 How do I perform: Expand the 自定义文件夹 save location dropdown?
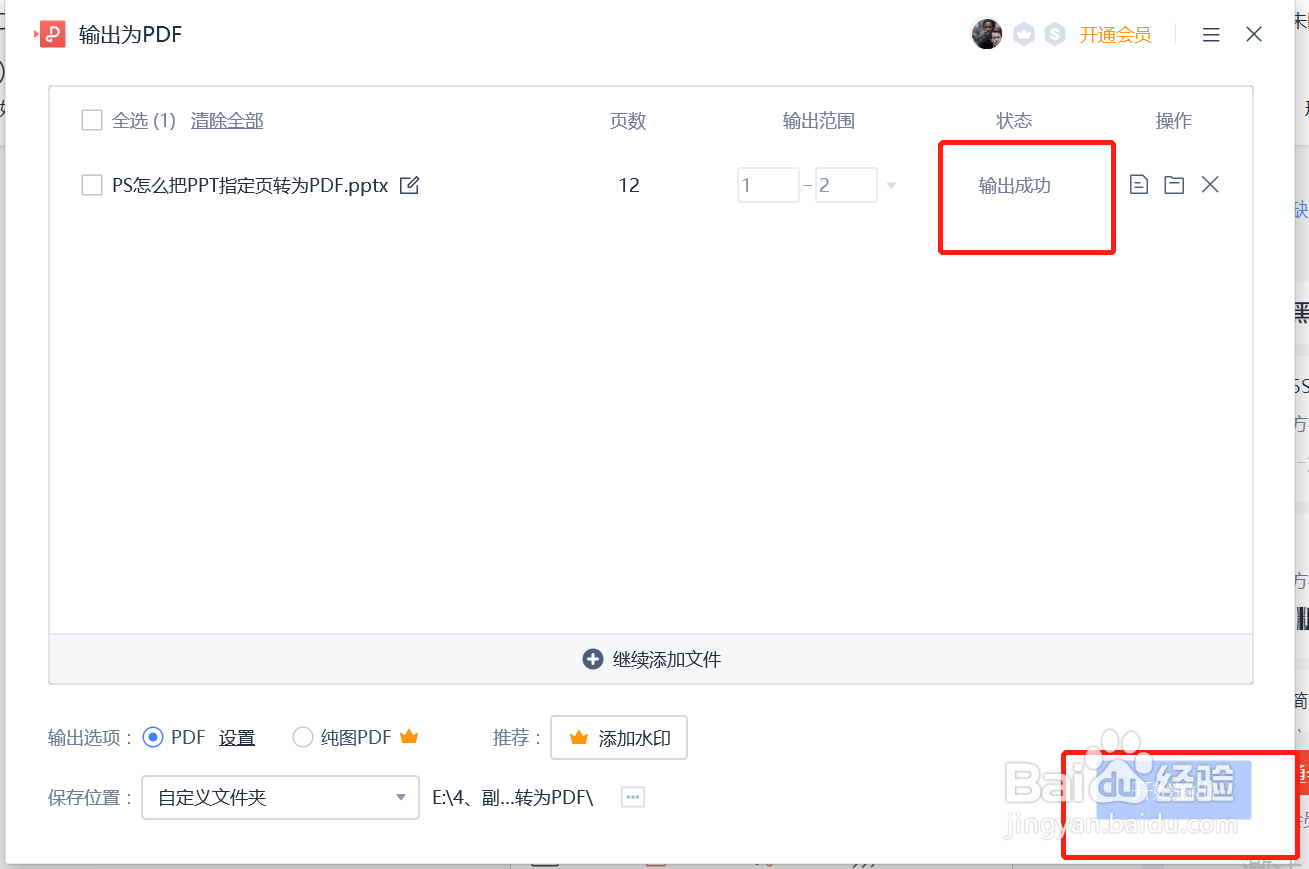point(280,797)
